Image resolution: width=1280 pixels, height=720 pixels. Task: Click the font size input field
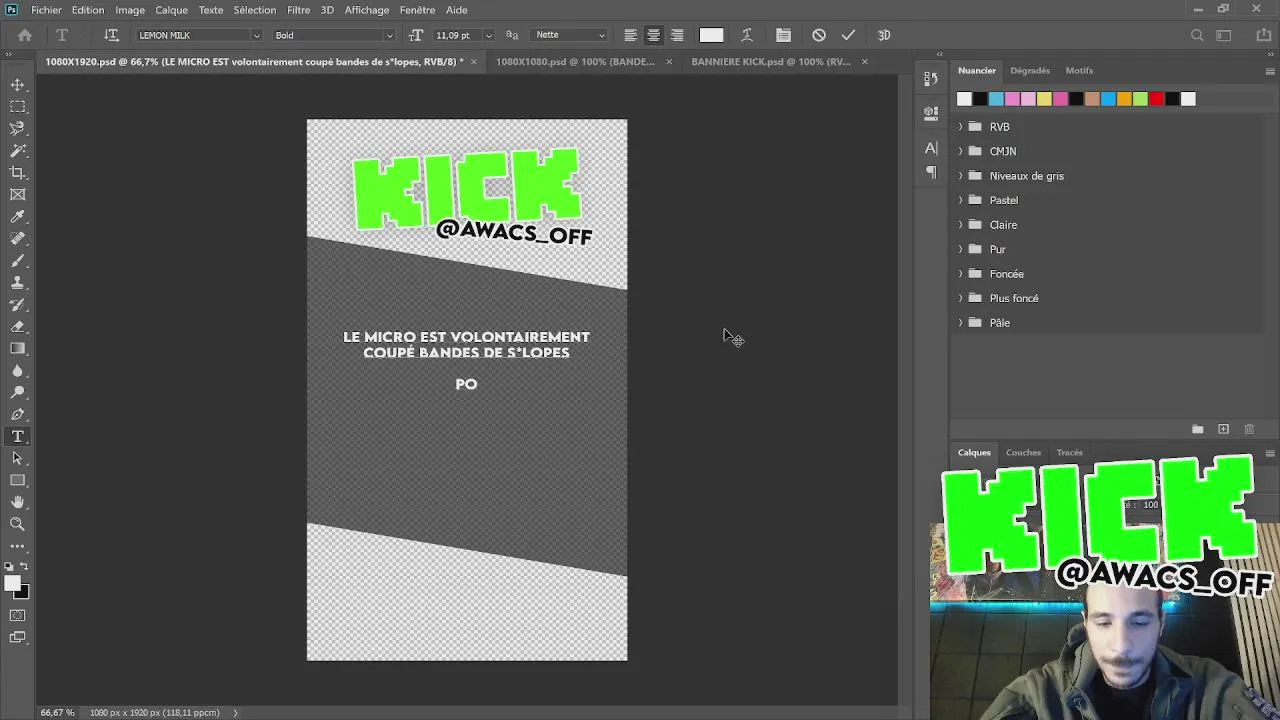coord(457,35)
